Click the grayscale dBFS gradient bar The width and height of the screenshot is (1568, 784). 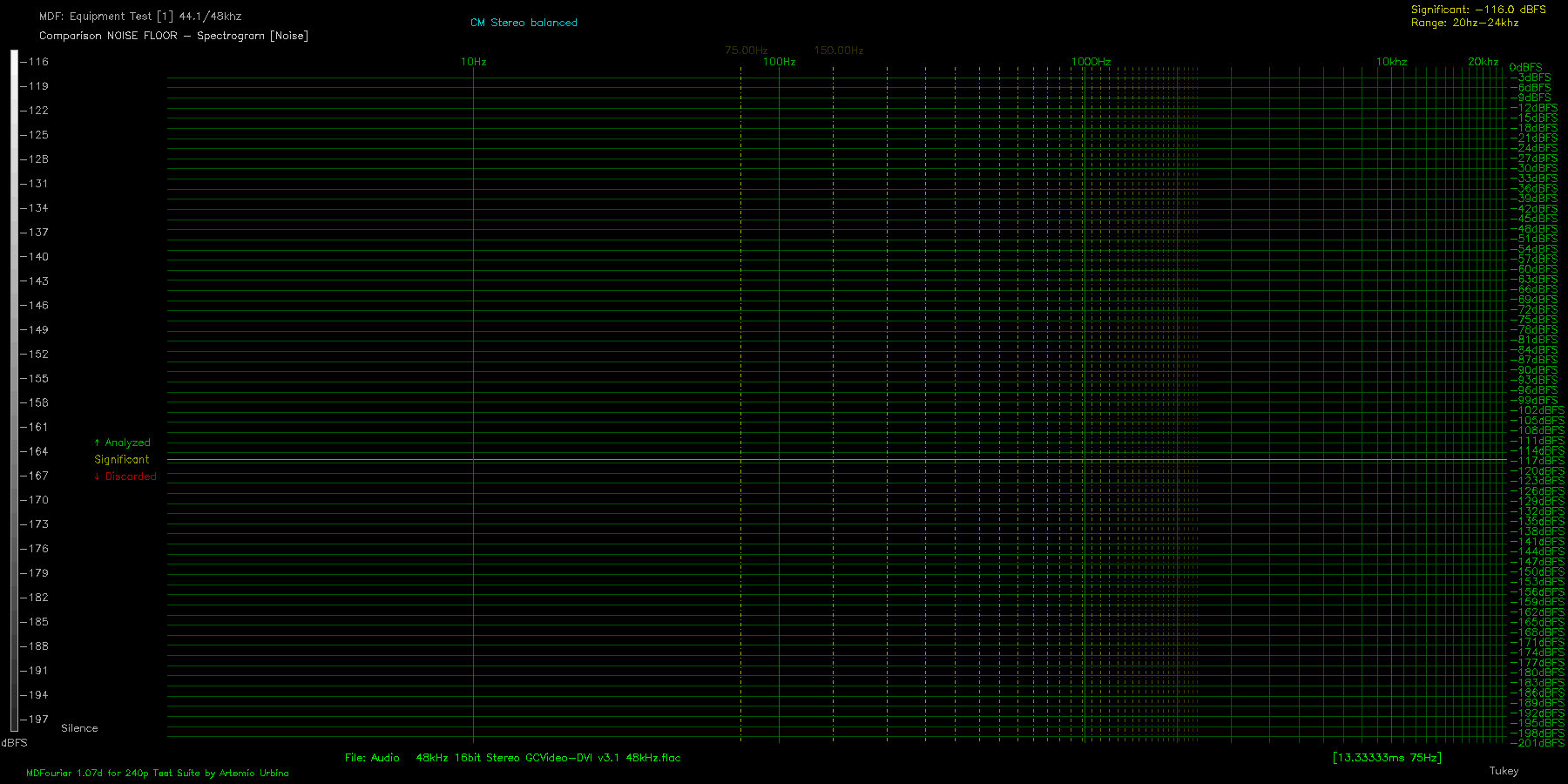pyautogui.click(x=14, y=390)
